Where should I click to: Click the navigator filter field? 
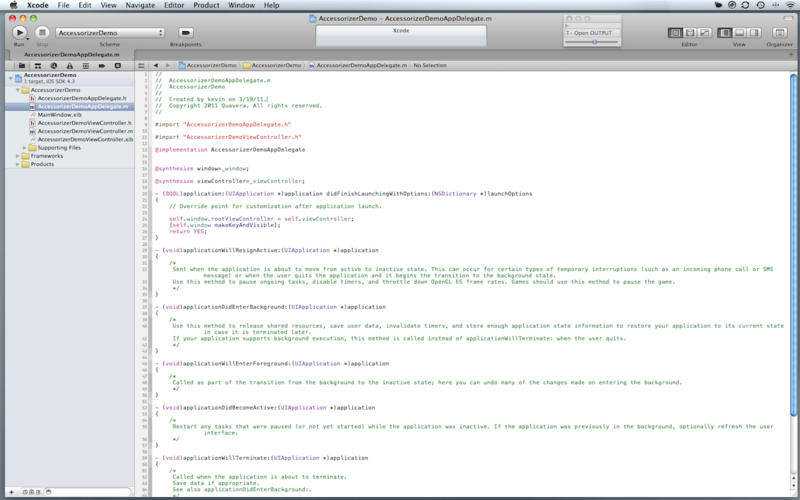pyautogui.click(x=89, y=492)
